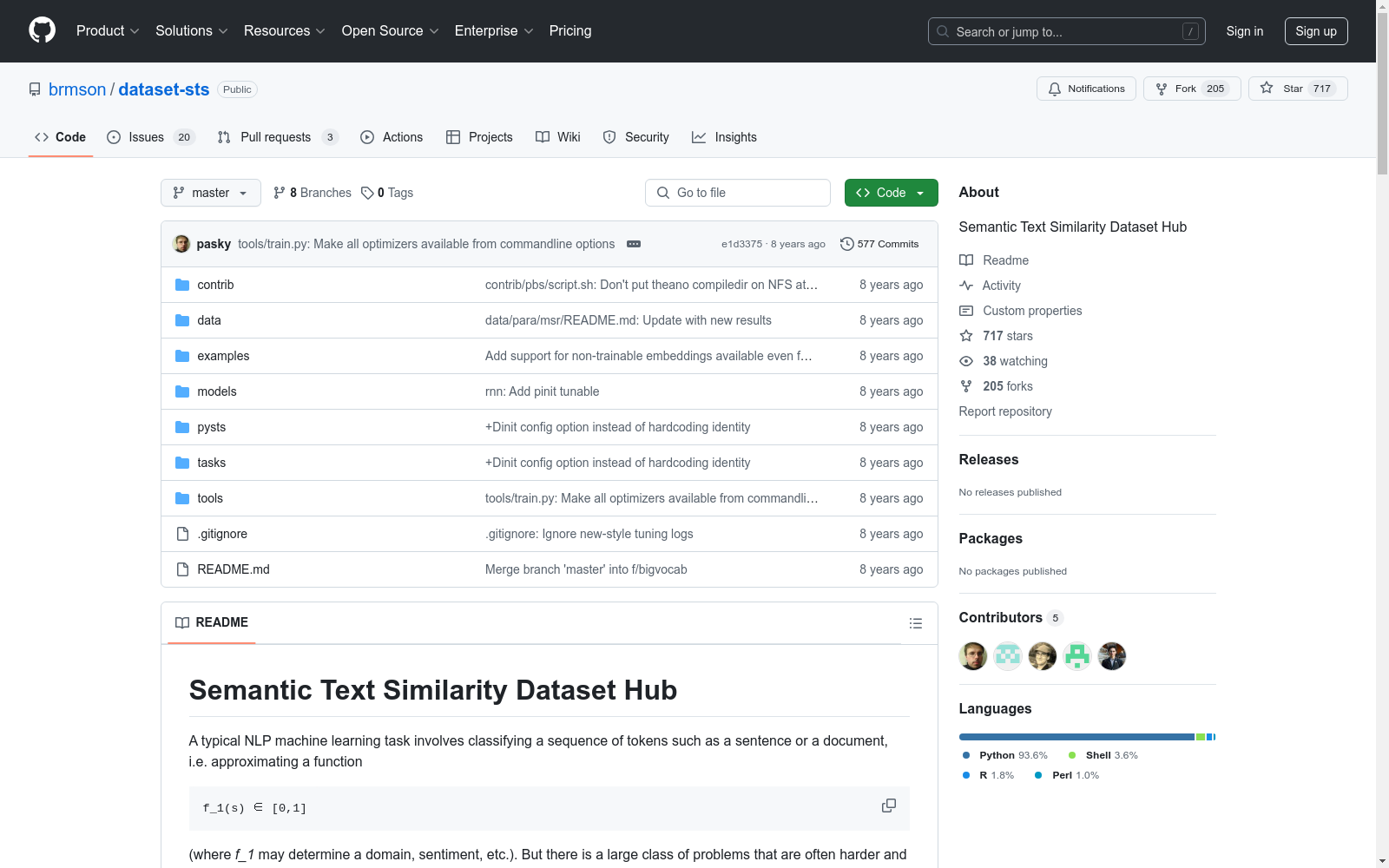Switch to the Issues tab
This screenshot has width=1389, height=868.
point(151,137)
